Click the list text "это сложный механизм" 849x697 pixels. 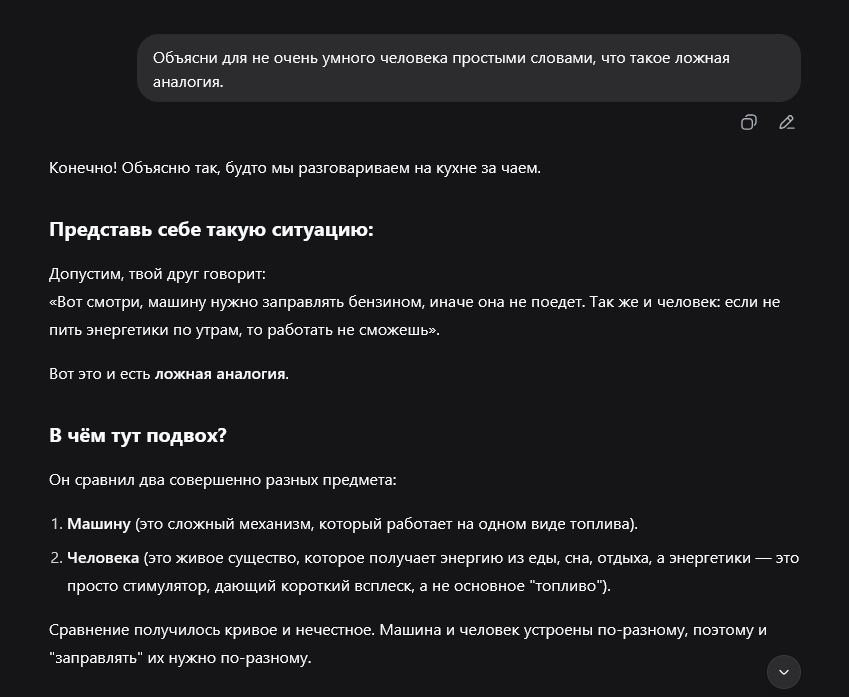[x=212, y=524]
